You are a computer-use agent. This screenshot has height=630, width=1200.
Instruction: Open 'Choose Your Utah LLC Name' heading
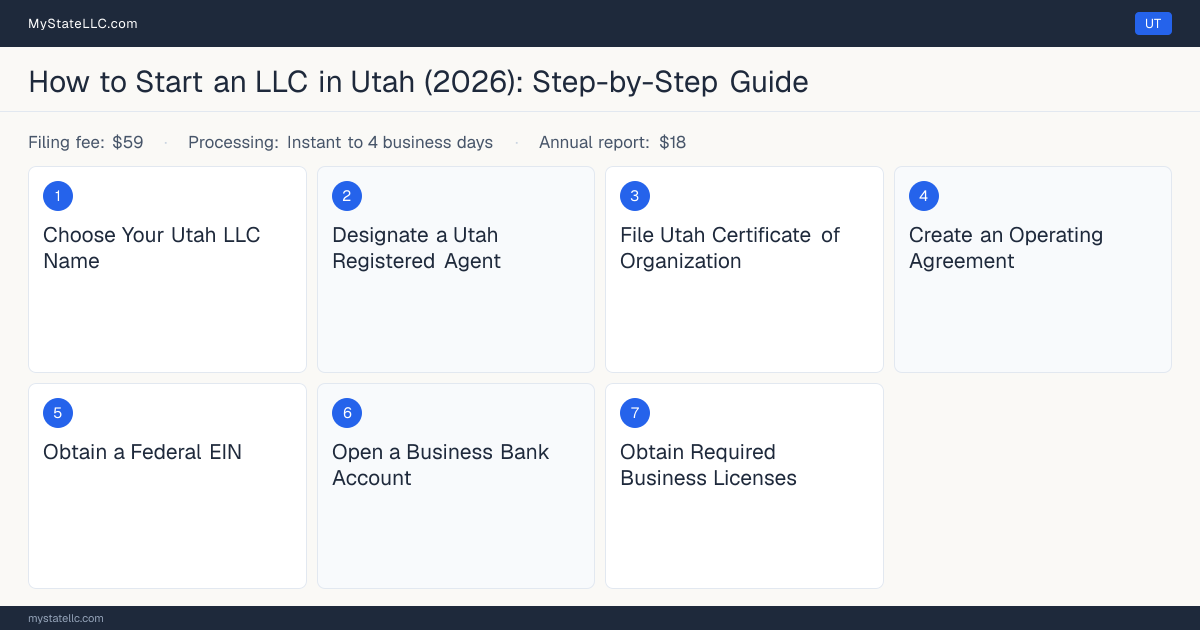coord(152,248)
